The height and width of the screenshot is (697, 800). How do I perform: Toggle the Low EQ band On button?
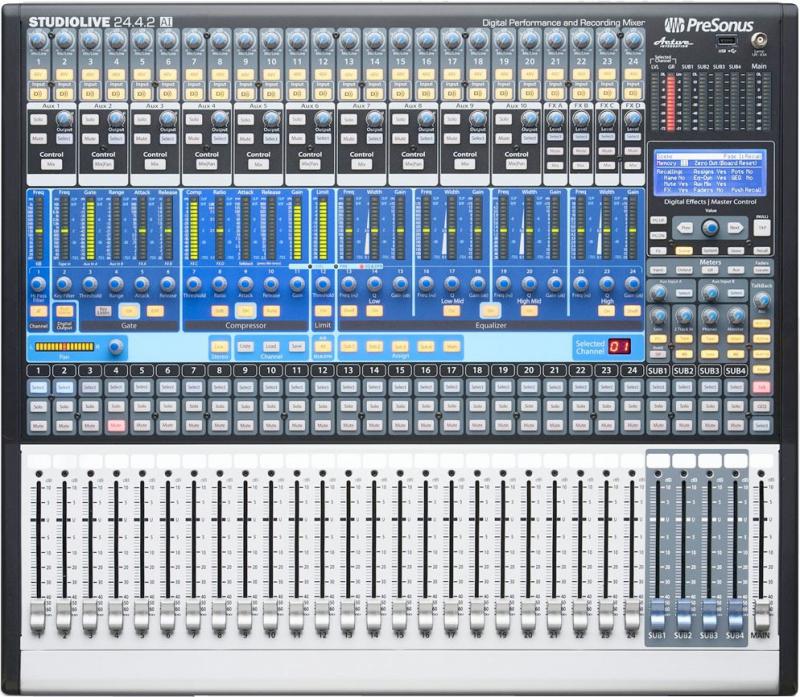pyautogui.click(x=374, y=310)
